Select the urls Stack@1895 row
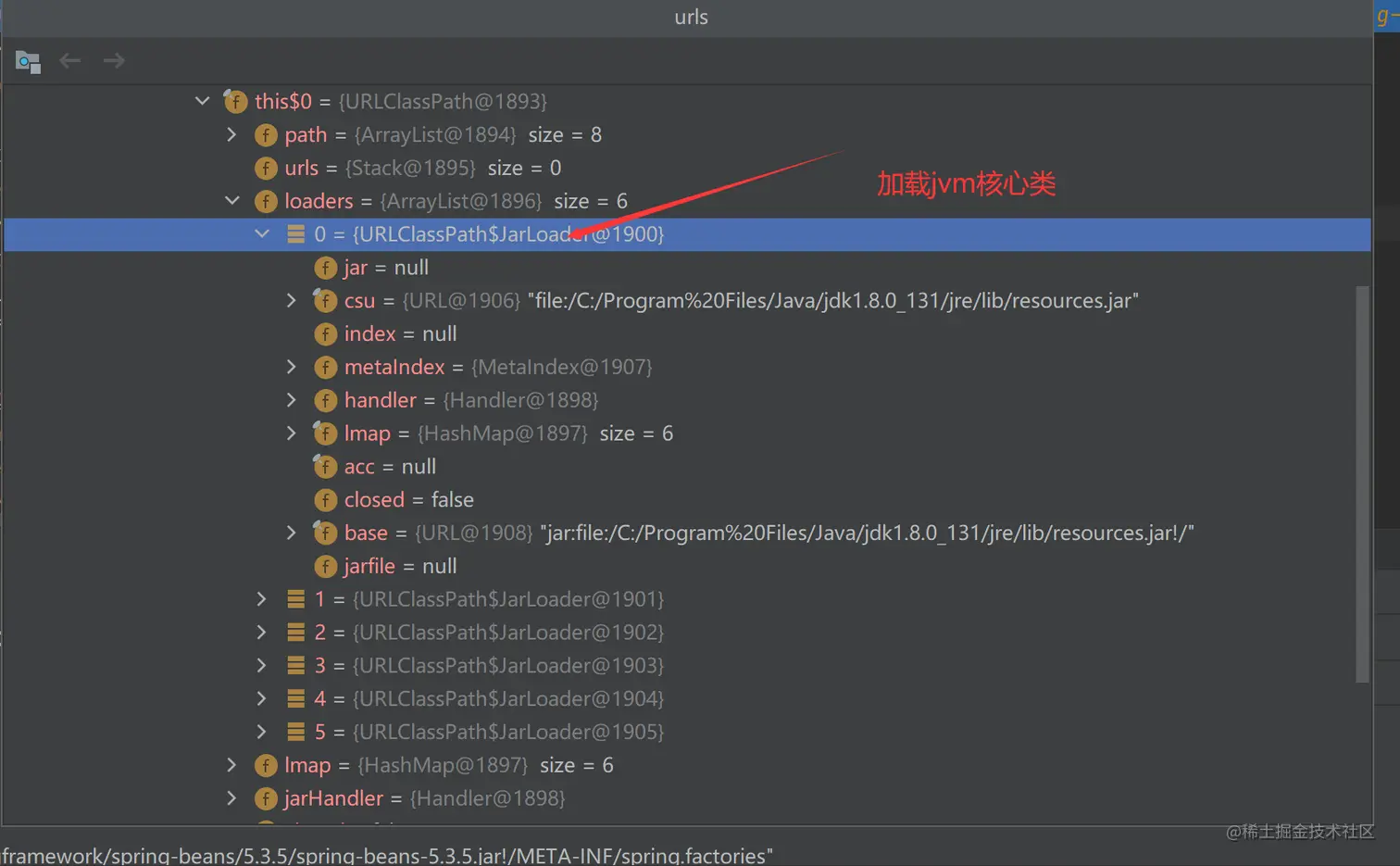 tap(687, 168)
